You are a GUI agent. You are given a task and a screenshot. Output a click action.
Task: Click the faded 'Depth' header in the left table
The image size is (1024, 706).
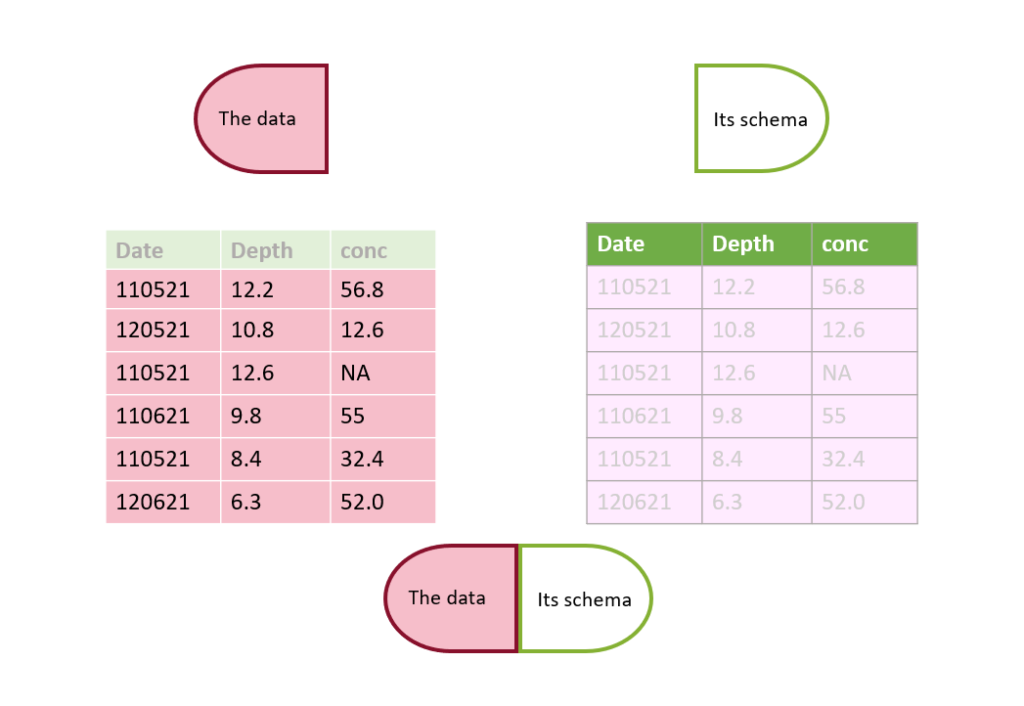point(276,250)
